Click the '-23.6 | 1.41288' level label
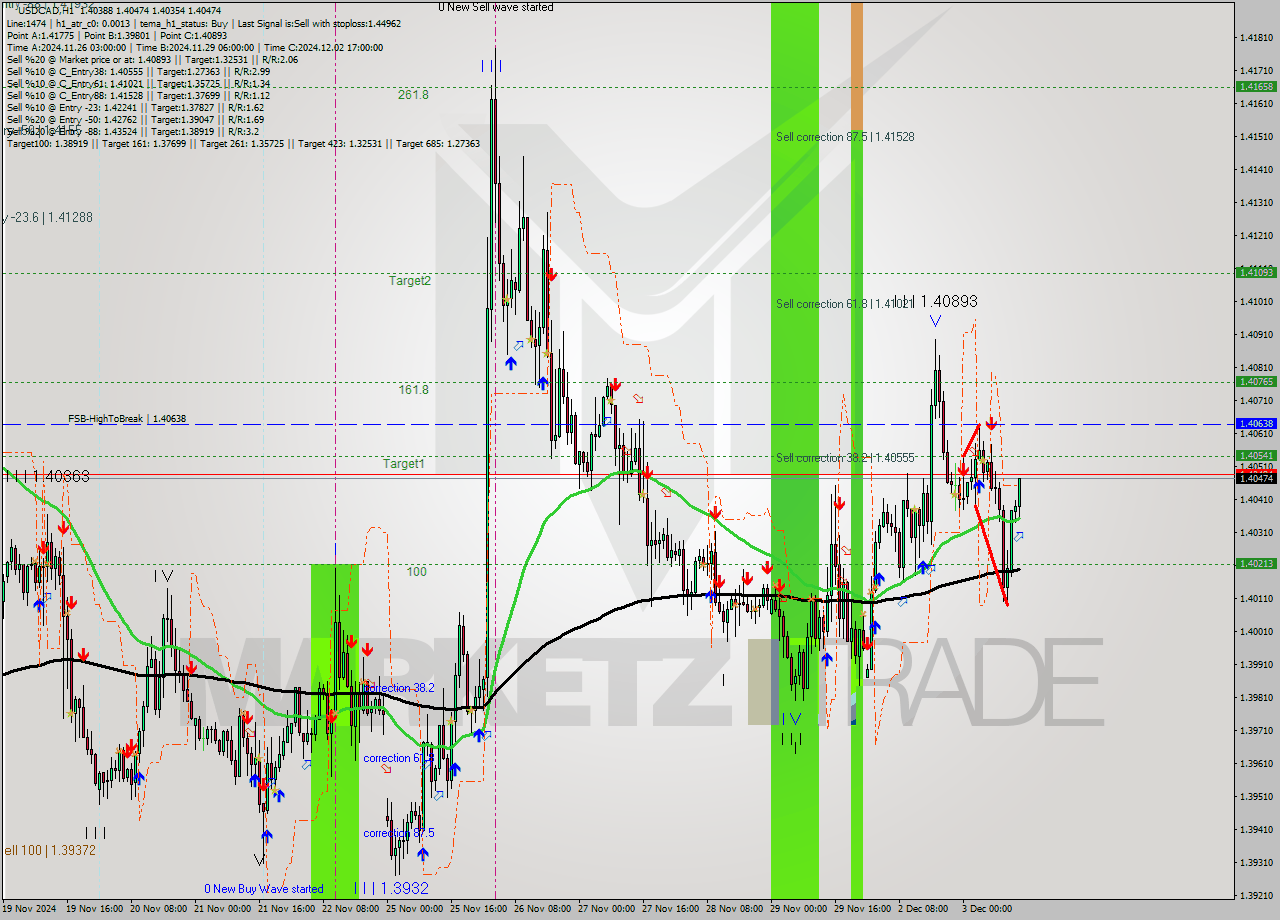The image size is (1280, 920). click(48, 217)
